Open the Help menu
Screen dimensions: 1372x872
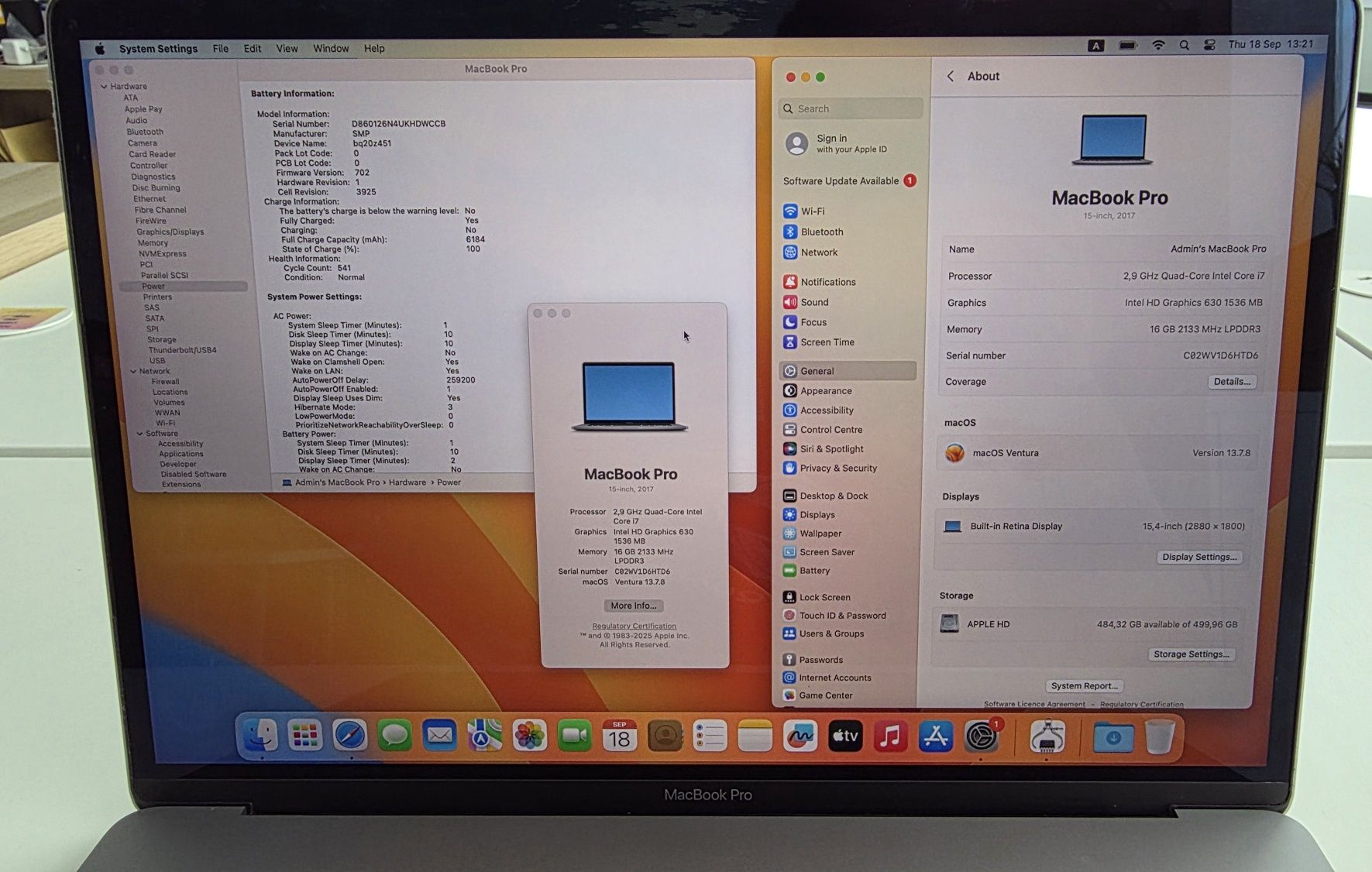pyautogui.click(x=374, y=49)
